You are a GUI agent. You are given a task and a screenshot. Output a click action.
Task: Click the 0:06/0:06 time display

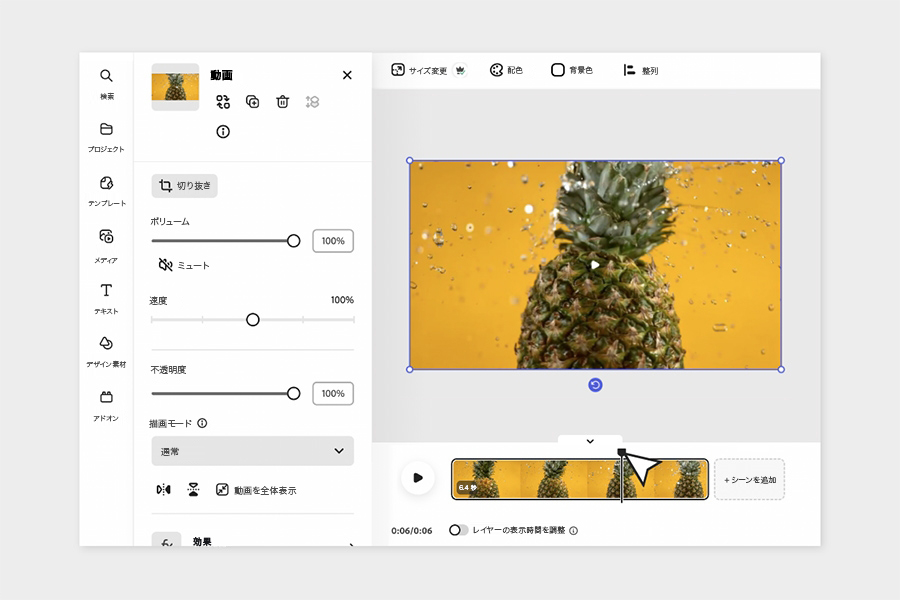click(412, 531)
